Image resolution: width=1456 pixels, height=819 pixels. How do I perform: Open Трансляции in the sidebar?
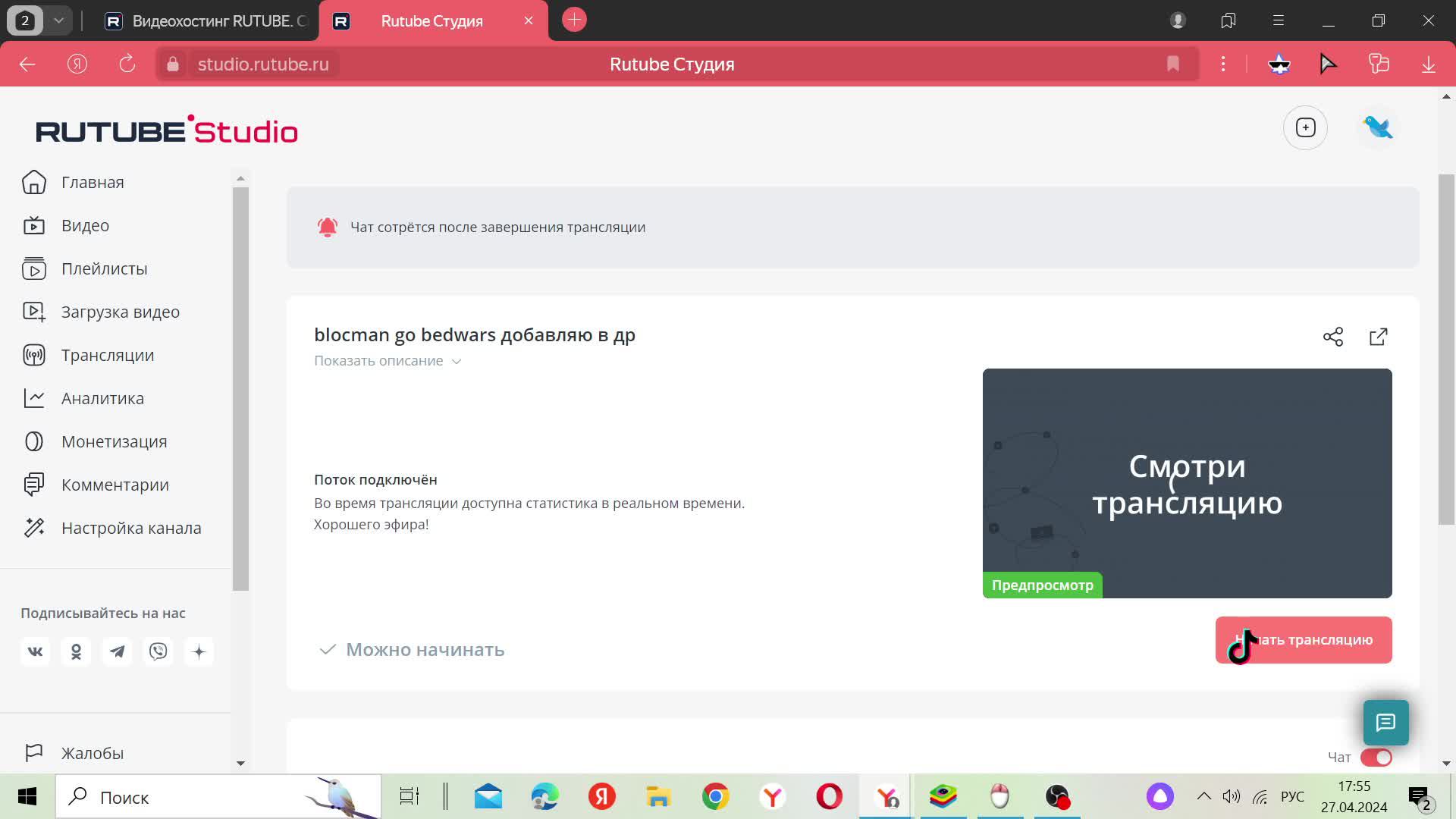[107, 355]
